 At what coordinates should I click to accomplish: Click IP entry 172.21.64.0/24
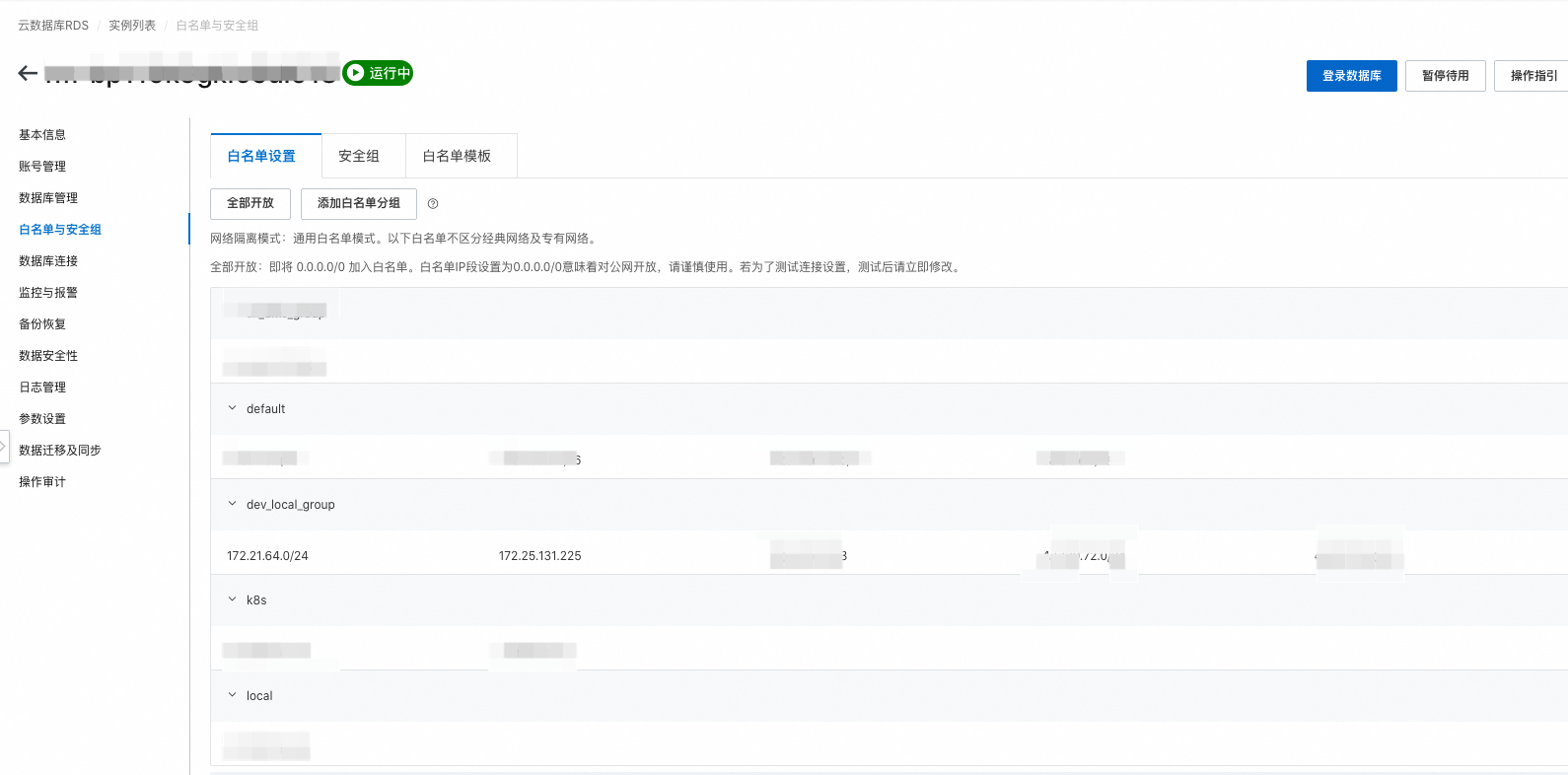click(267, 556)
